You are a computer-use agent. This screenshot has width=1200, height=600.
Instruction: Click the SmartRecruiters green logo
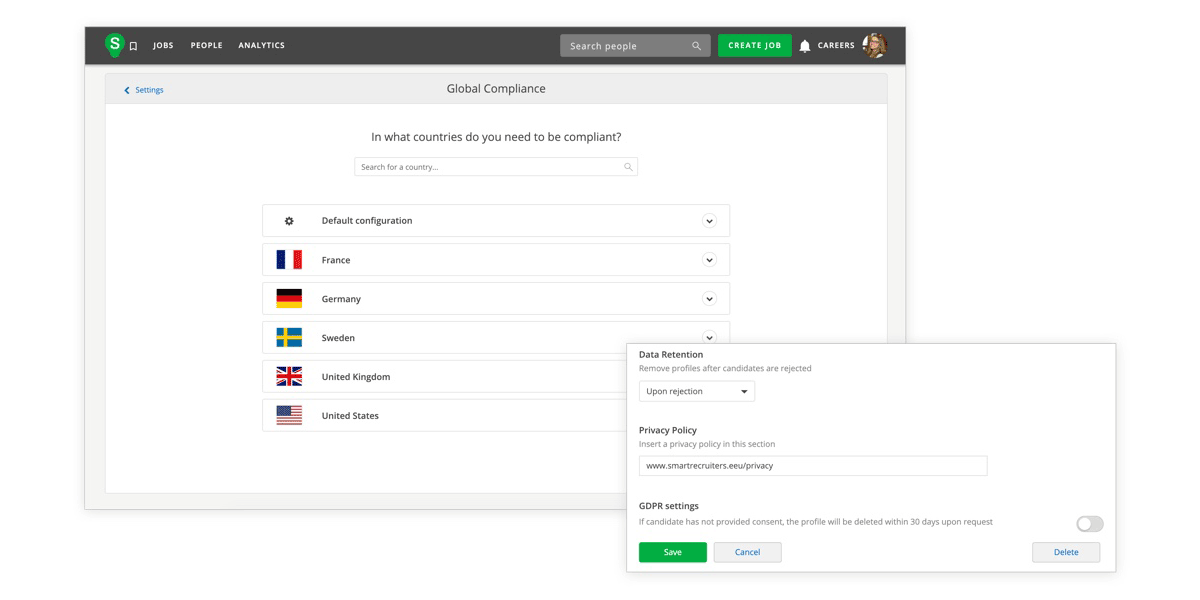pos(115,44)
